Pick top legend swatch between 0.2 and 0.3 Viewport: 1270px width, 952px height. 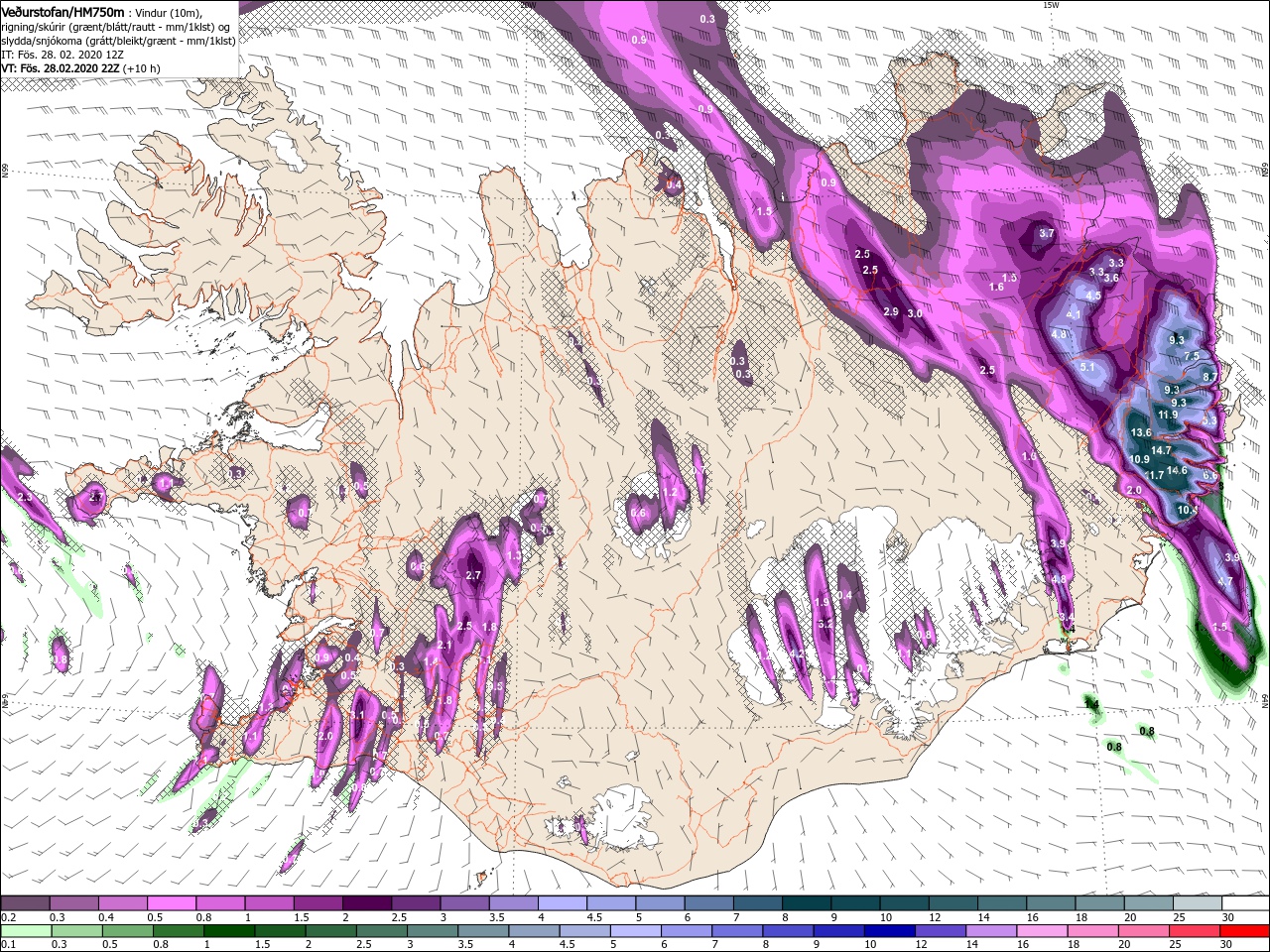point(25,903)
